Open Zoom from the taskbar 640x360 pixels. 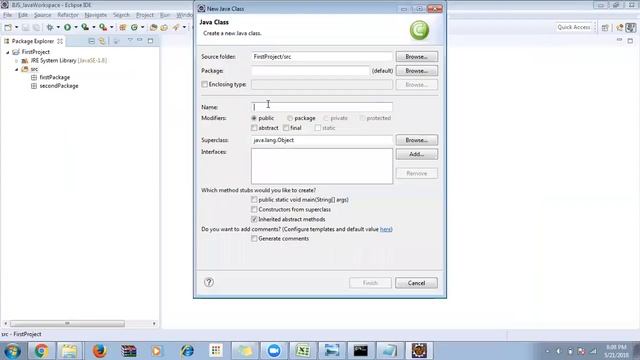(x=274, y=351)
